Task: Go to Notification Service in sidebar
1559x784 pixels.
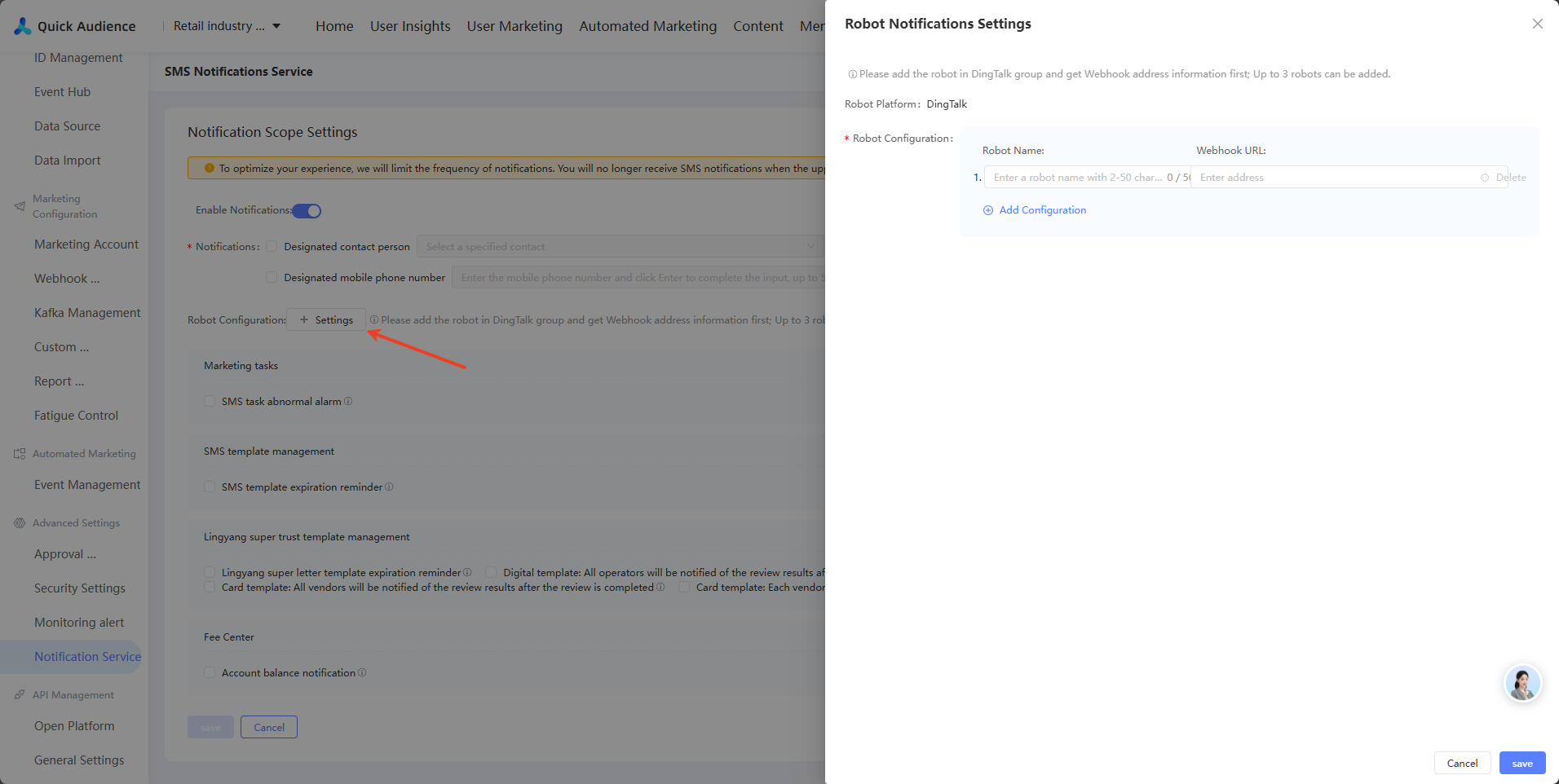Action: [87, 657]
